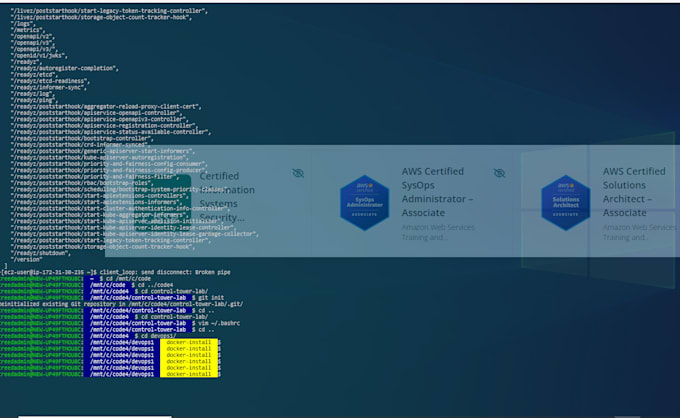The image size is (680, 418).
Task: Click "/readyz/poststarthook/aggregator-reload-proxy-client-cert" line
Action: (x=106, y=106)
